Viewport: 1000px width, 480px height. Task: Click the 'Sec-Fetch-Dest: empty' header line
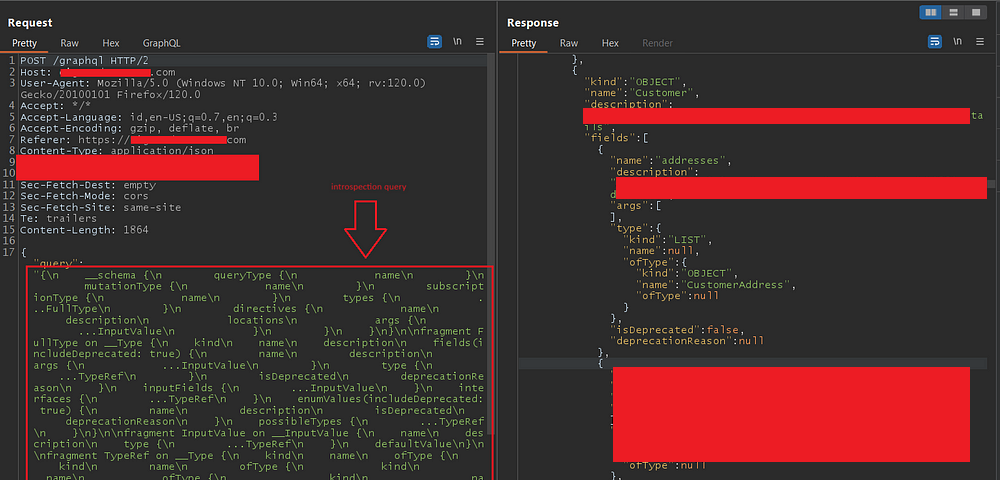87,185
